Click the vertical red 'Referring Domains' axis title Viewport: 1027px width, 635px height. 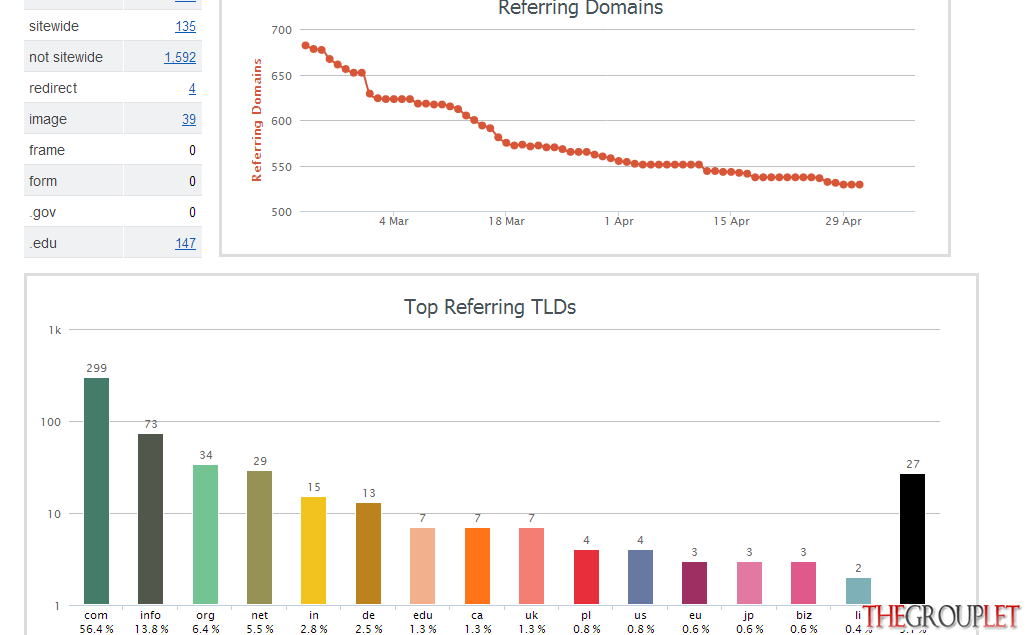point(257,120)
